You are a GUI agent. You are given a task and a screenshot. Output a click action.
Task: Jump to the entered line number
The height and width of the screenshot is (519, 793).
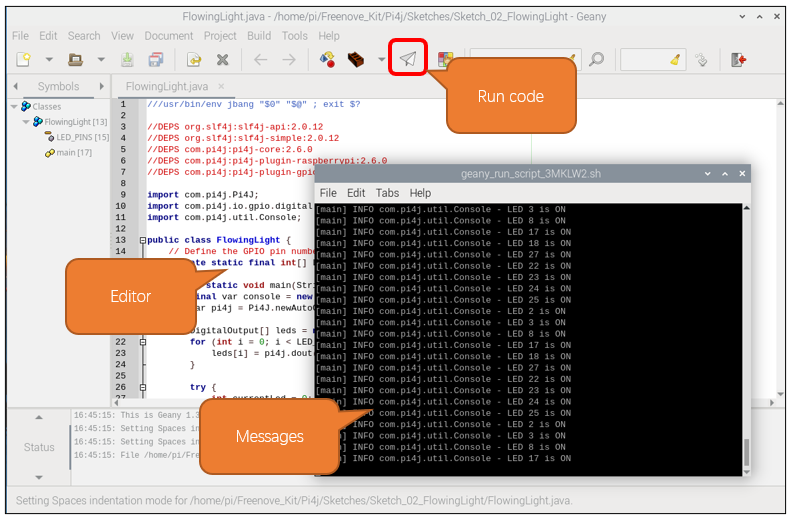(701, 60)
